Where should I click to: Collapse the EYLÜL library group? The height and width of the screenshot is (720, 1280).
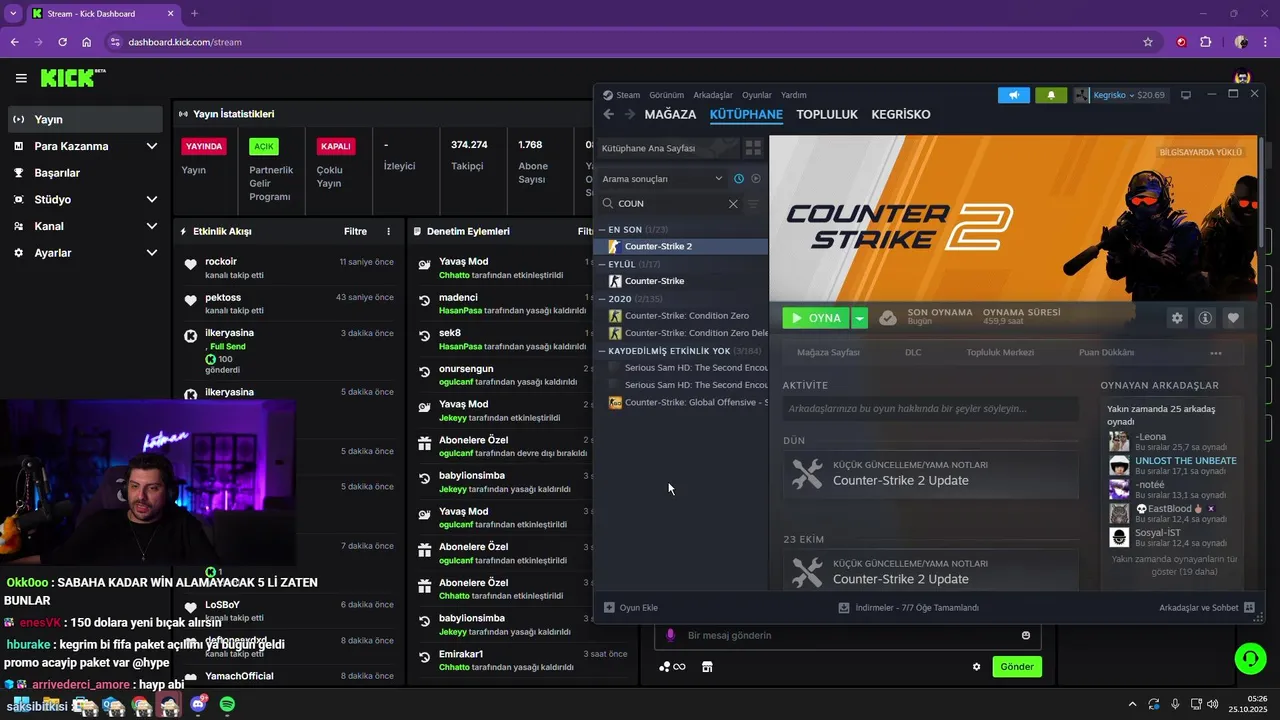coord(603,265)
